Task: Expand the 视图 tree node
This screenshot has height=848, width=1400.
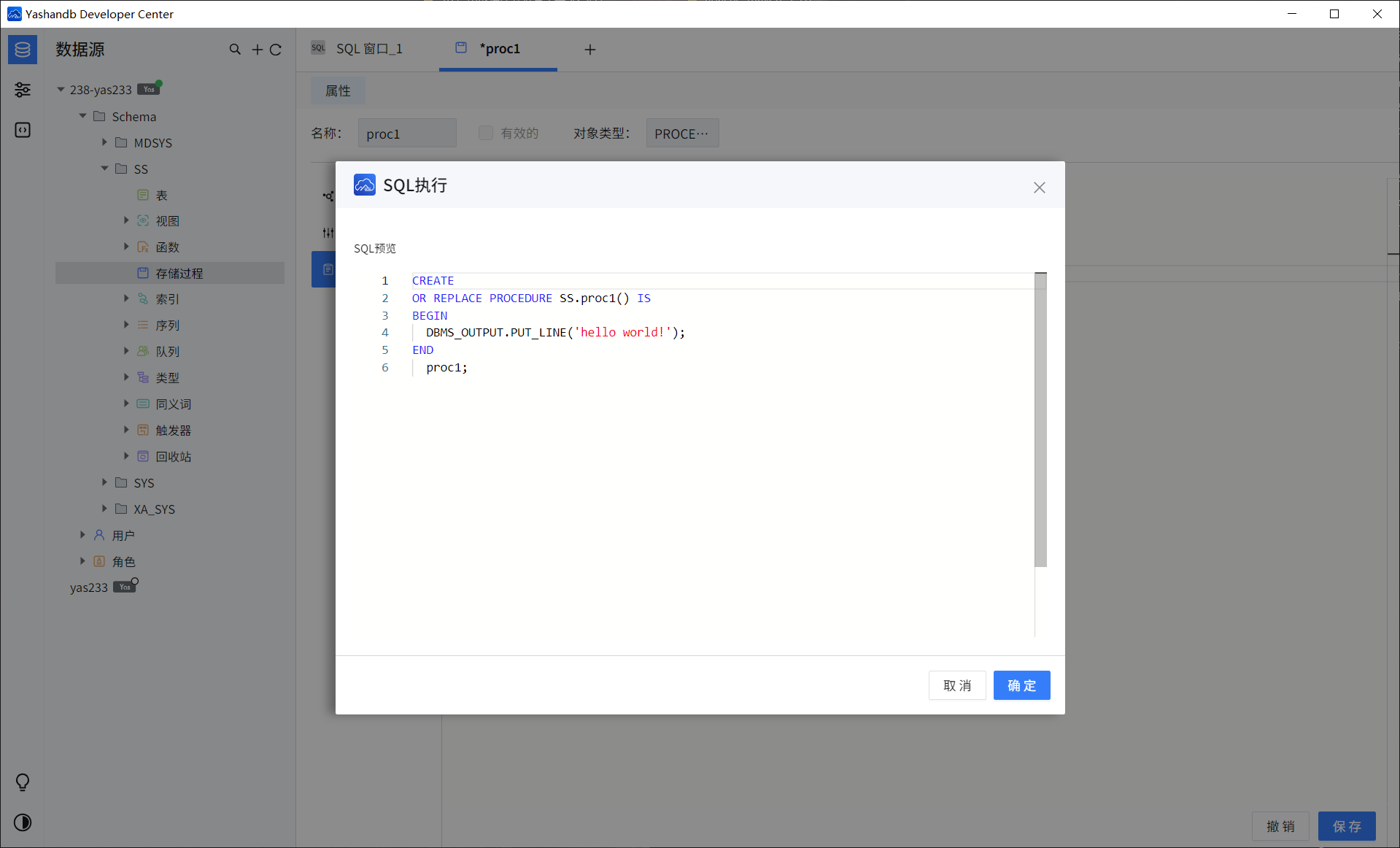Action: click(126, 220)
